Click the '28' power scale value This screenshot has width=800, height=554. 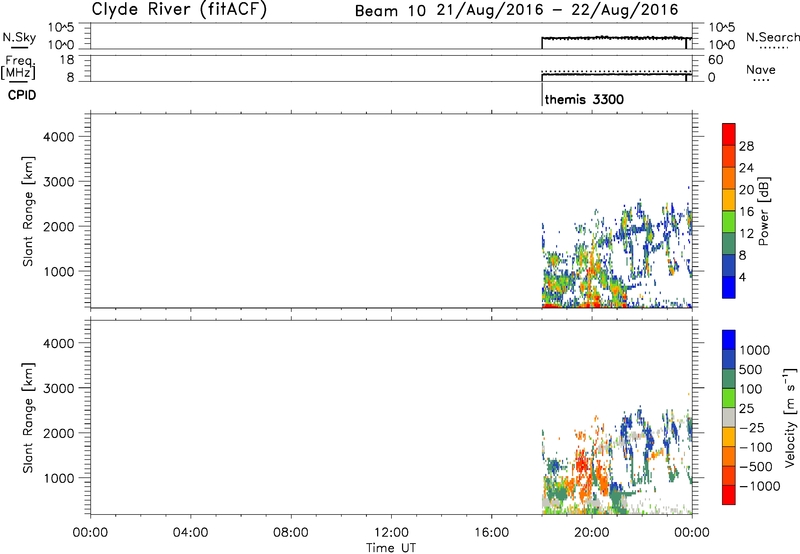(746, 146)
